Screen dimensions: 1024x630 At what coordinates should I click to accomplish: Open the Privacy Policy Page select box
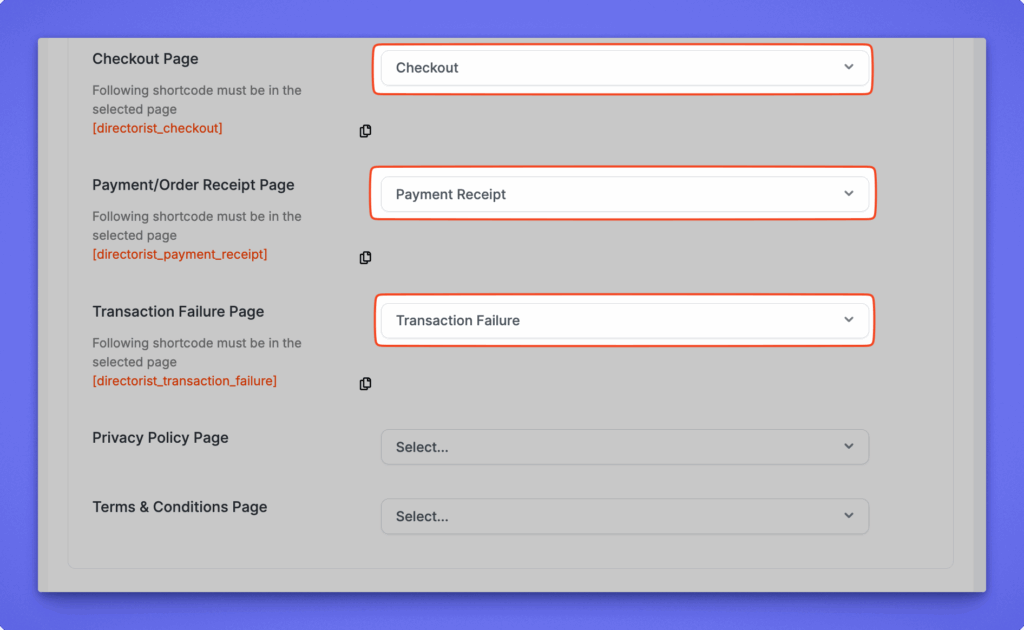point(610,447)
